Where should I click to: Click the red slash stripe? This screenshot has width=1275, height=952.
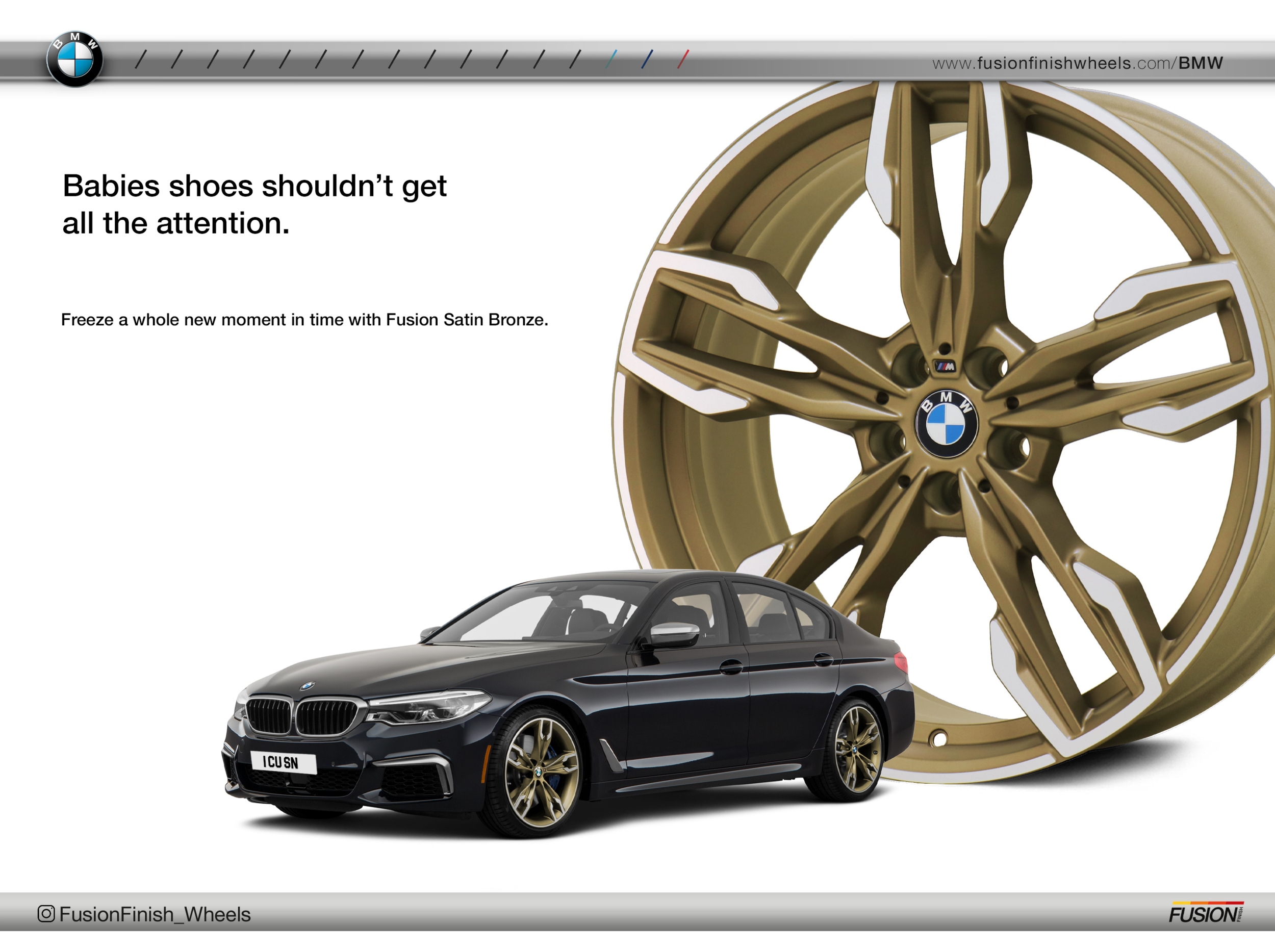682,59
